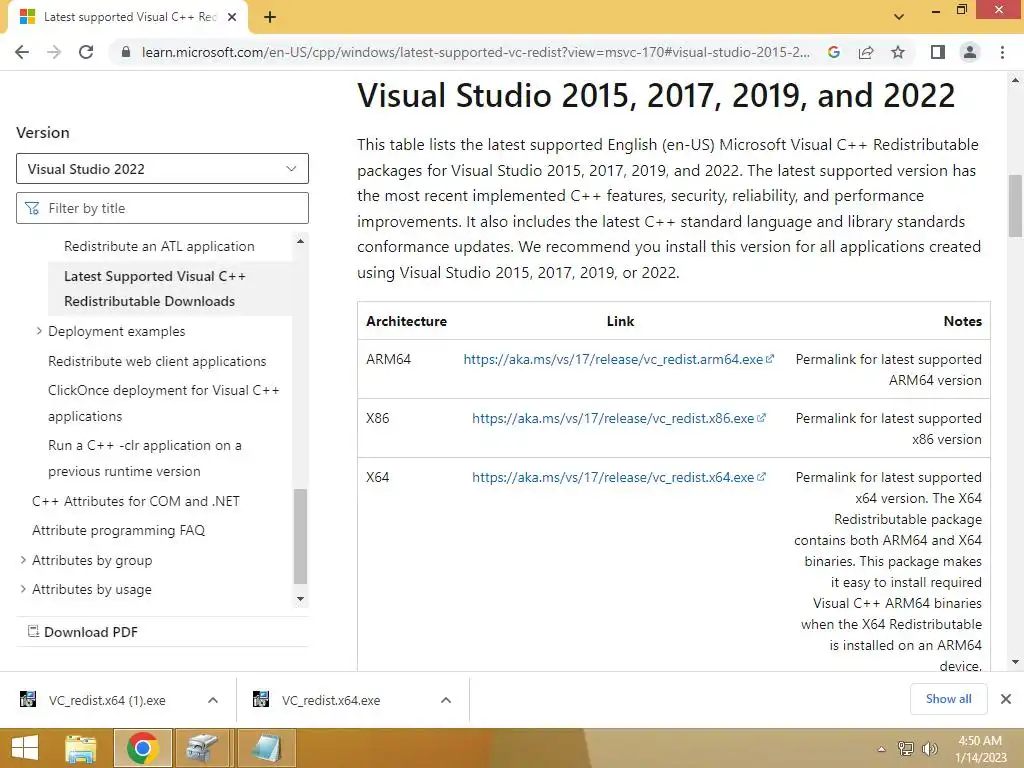Click the volume speaker tray icon

click(x=929, y=748)
